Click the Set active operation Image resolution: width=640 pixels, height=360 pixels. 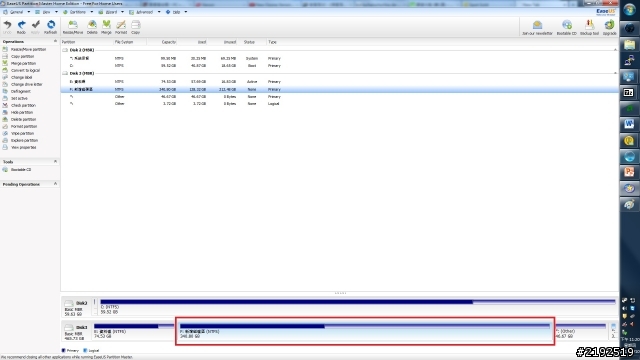(x=19, y=98)
